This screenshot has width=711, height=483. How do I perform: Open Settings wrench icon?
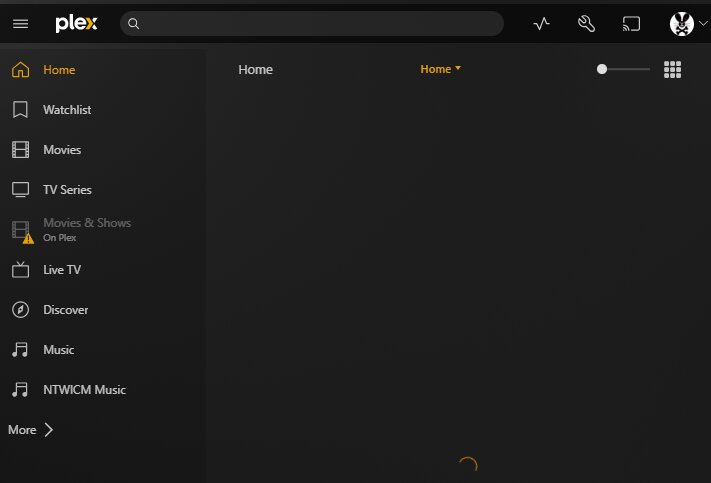(586, 24)
